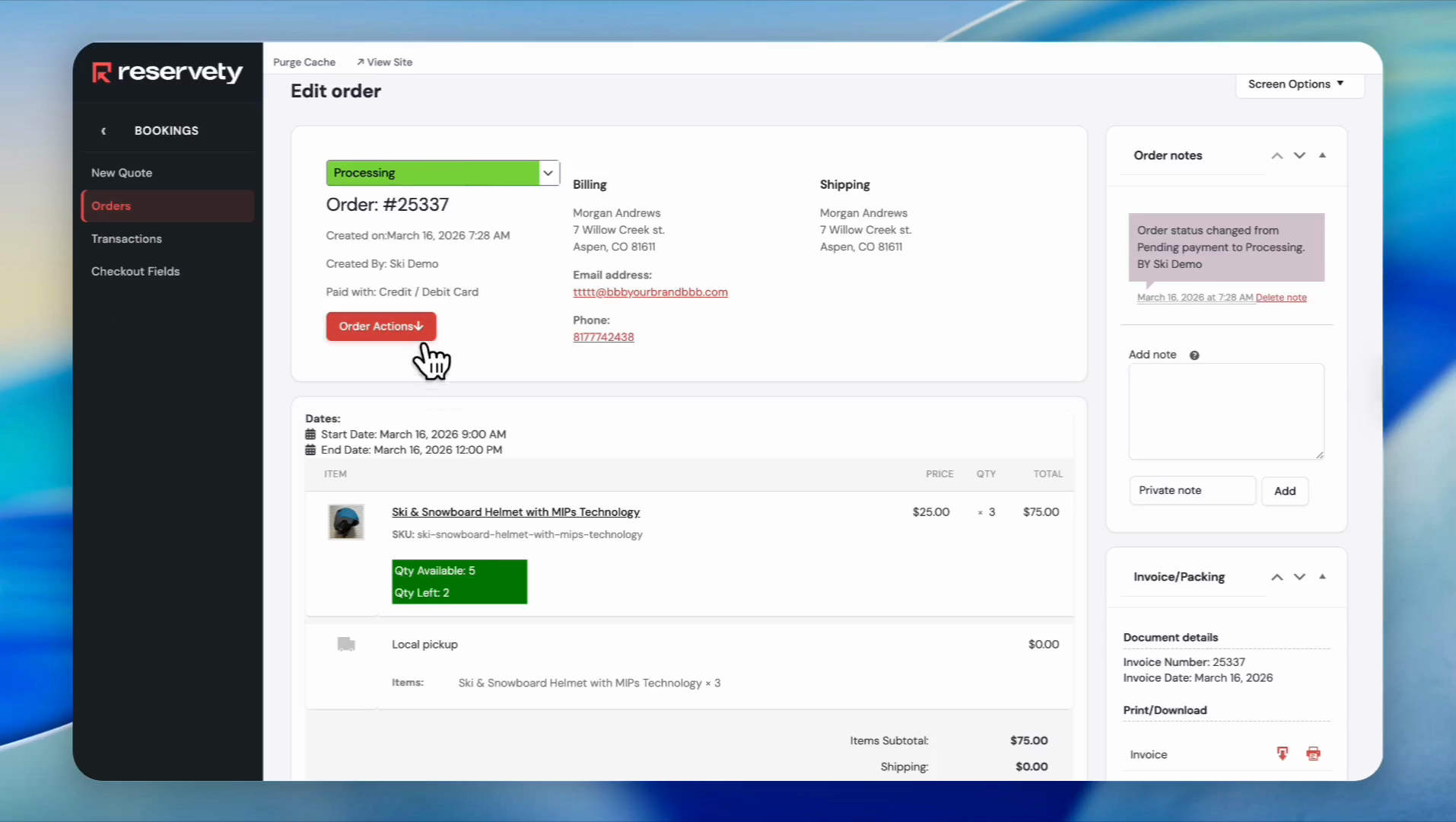Click the helmet product thumbnail
This screenshot has width=1456, height=822.
(x=346, y=522)
